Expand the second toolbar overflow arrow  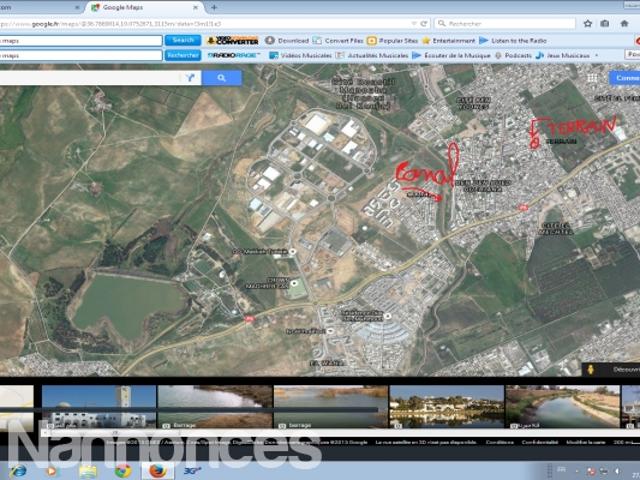pyautogui.click(x=597, y=55)
